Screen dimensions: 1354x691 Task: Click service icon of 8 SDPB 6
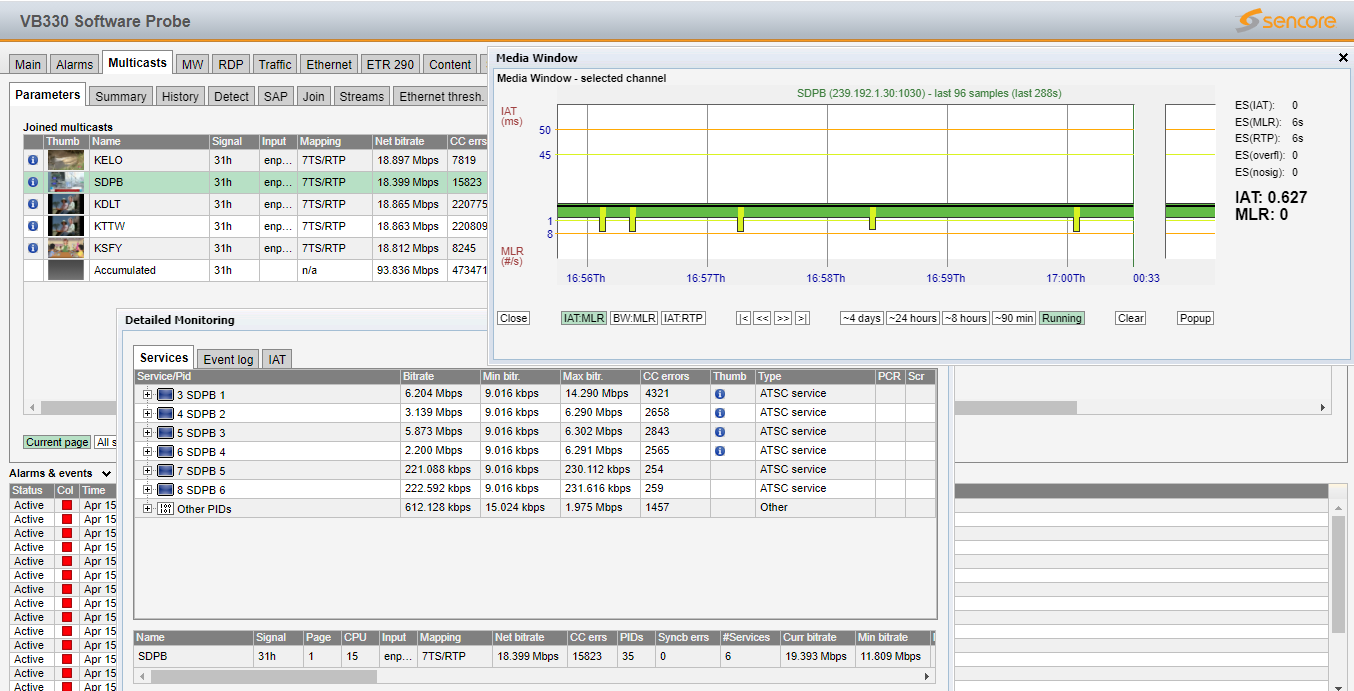pos(165,489)
